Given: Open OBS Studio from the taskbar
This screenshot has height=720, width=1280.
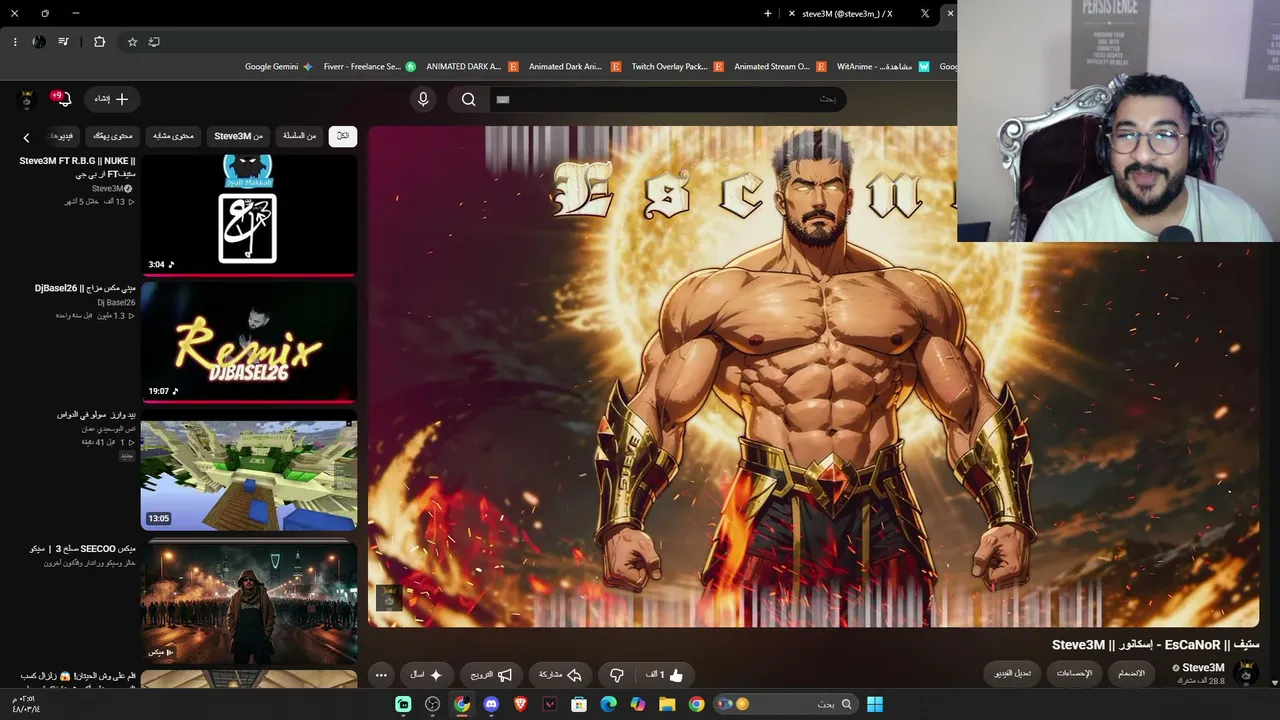Looking at the screenshot, I should pyautogui.click(x=432, y=704).
